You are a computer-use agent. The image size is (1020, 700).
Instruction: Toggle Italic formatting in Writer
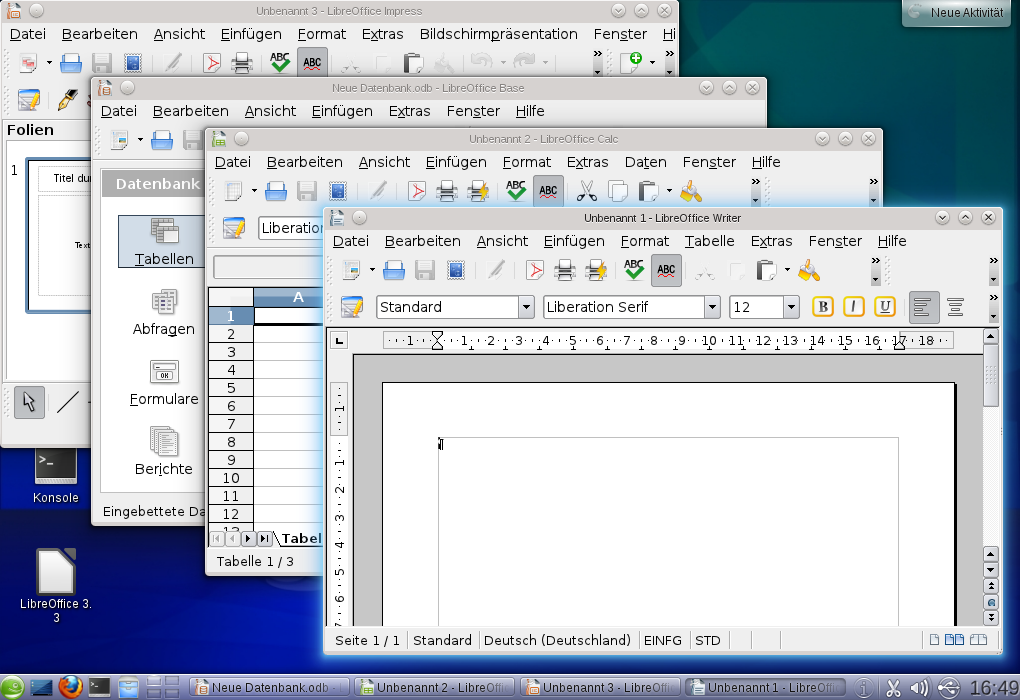point(853,307)
